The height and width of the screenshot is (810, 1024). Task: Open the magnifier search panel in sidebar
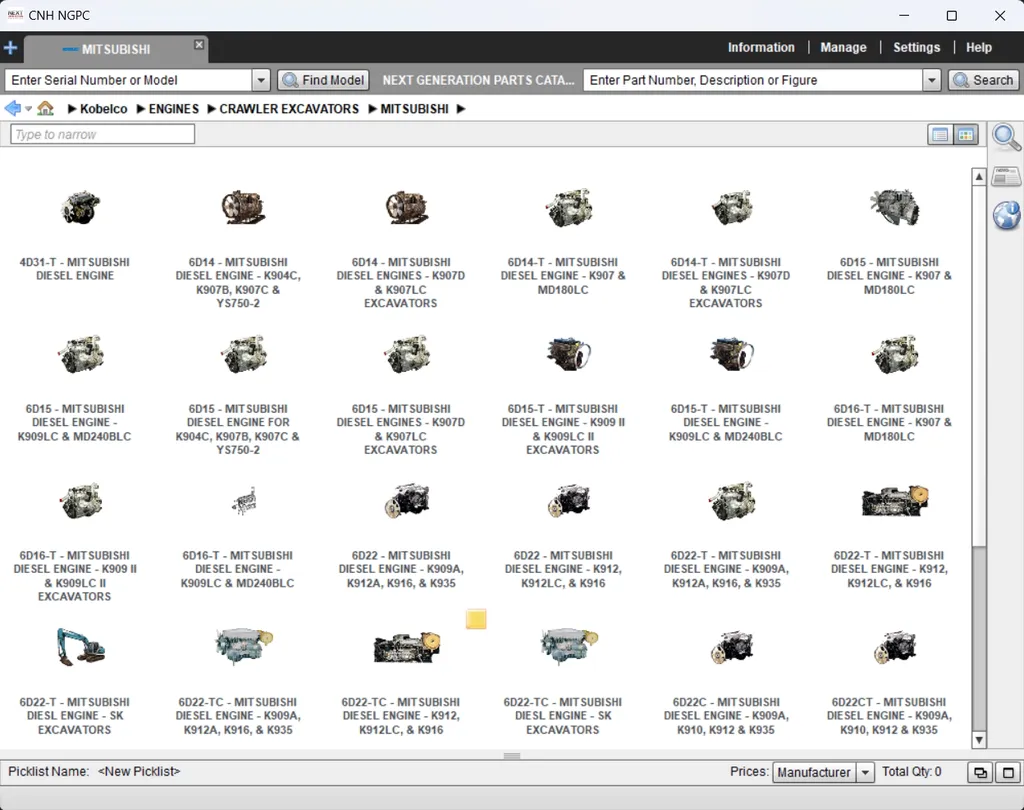[1006, 137]
